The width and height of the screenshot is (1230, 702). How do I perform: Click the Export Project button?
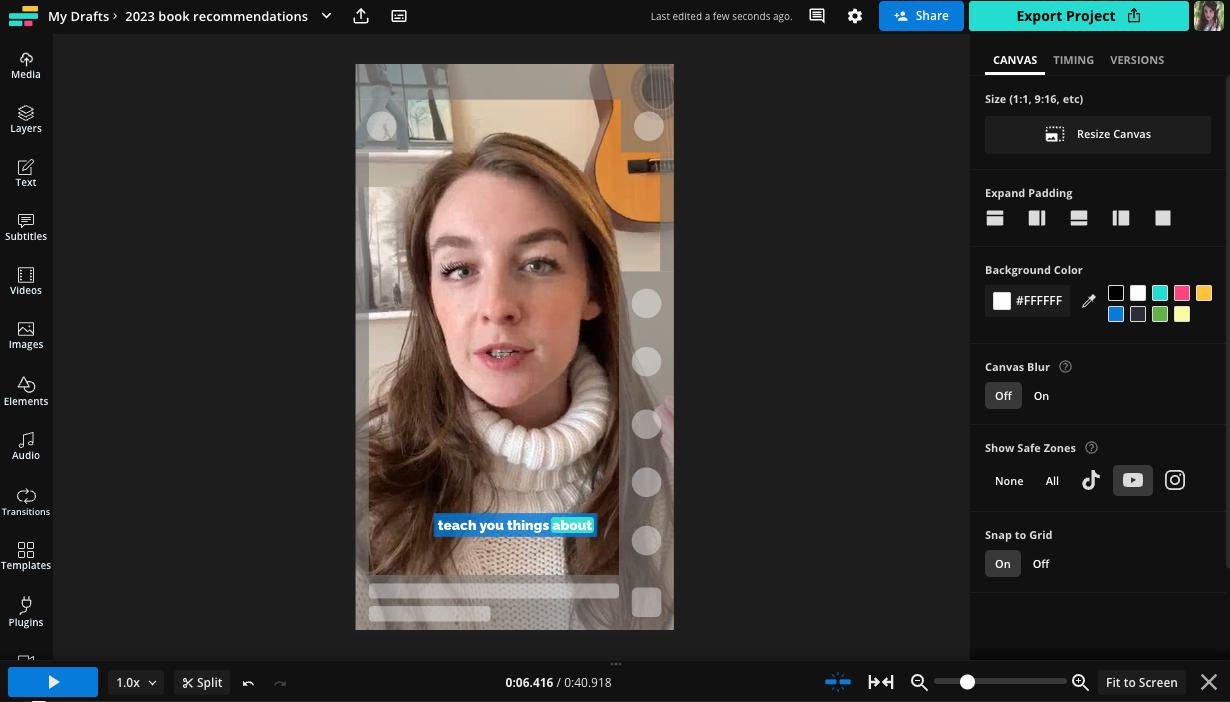pos(1078,16)
